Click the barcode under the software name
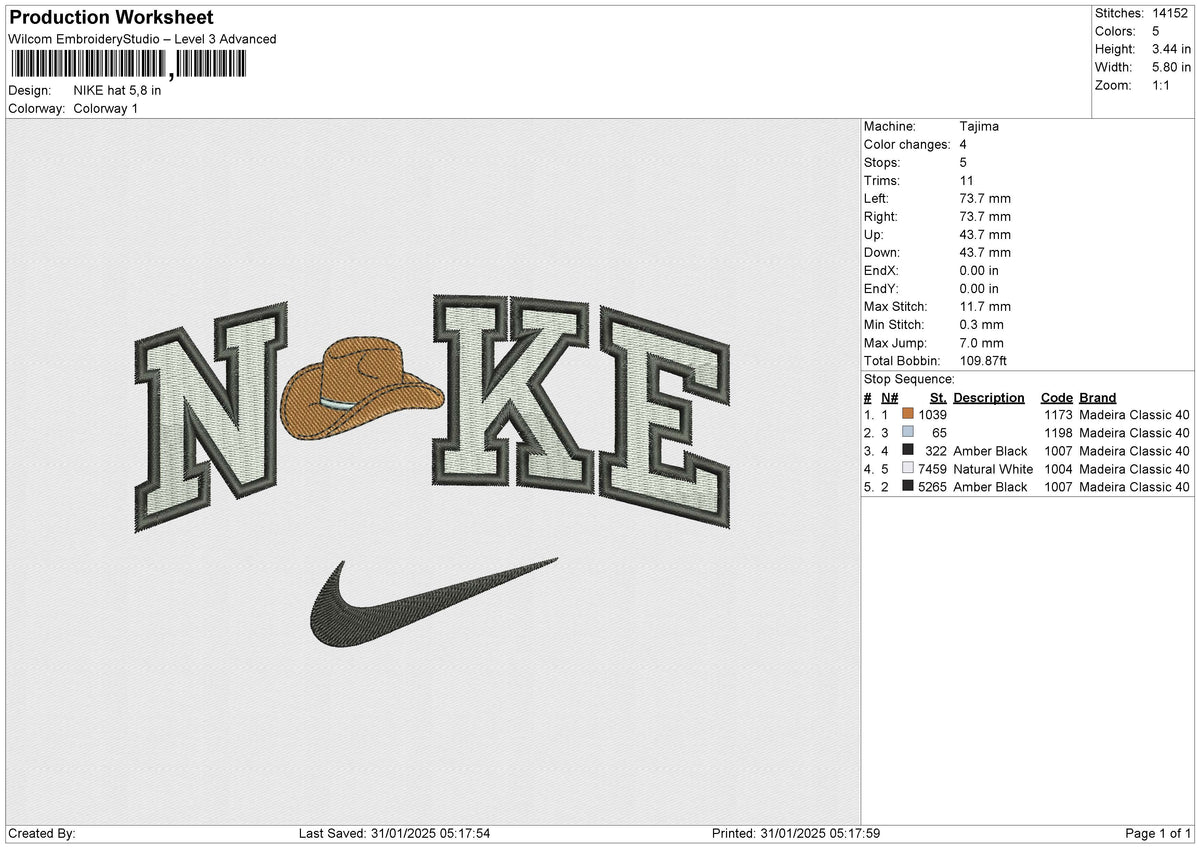1200x848 pixels. [x=127, y=65]
